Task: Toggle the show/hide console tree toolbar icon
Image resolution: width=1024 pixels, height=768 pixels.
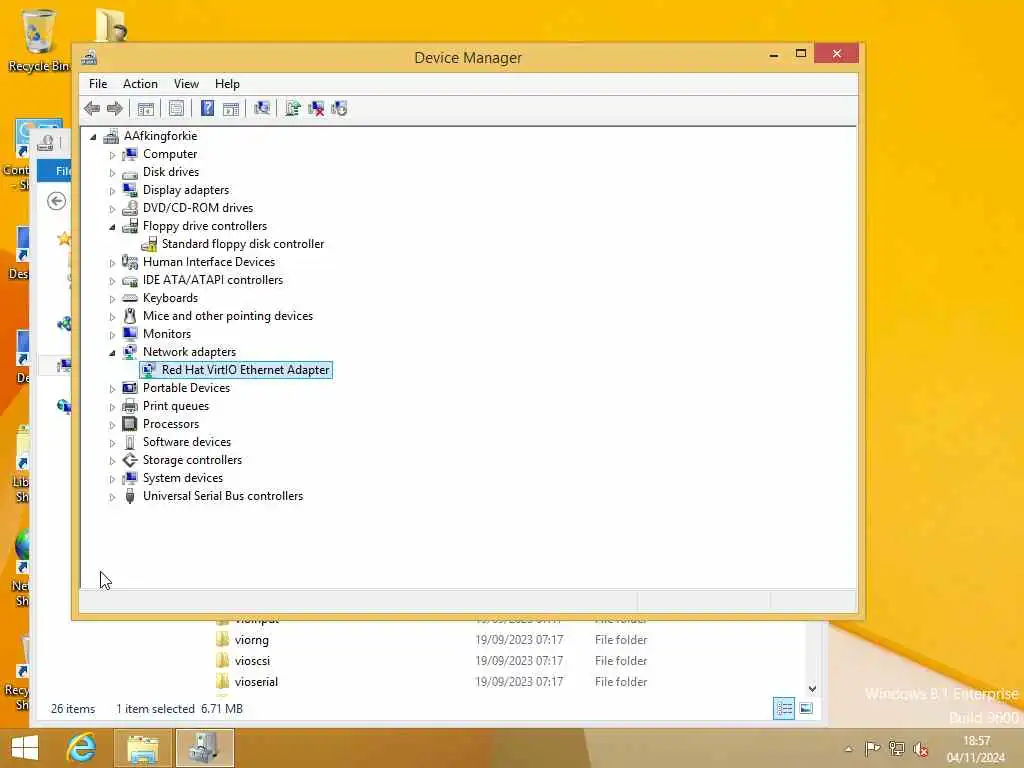Action: 146,108
